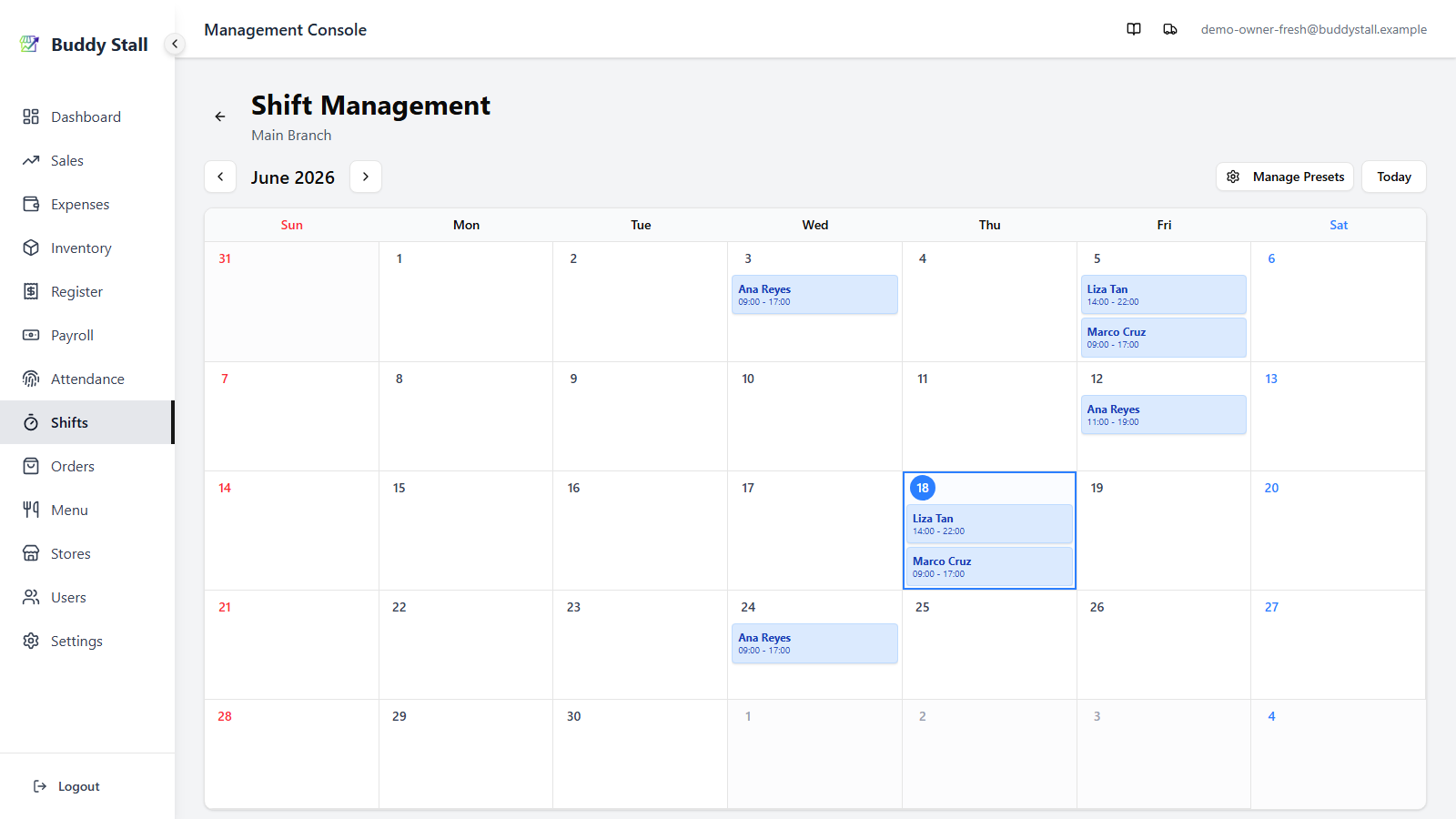Click the Wed column header

click(815, 225)
